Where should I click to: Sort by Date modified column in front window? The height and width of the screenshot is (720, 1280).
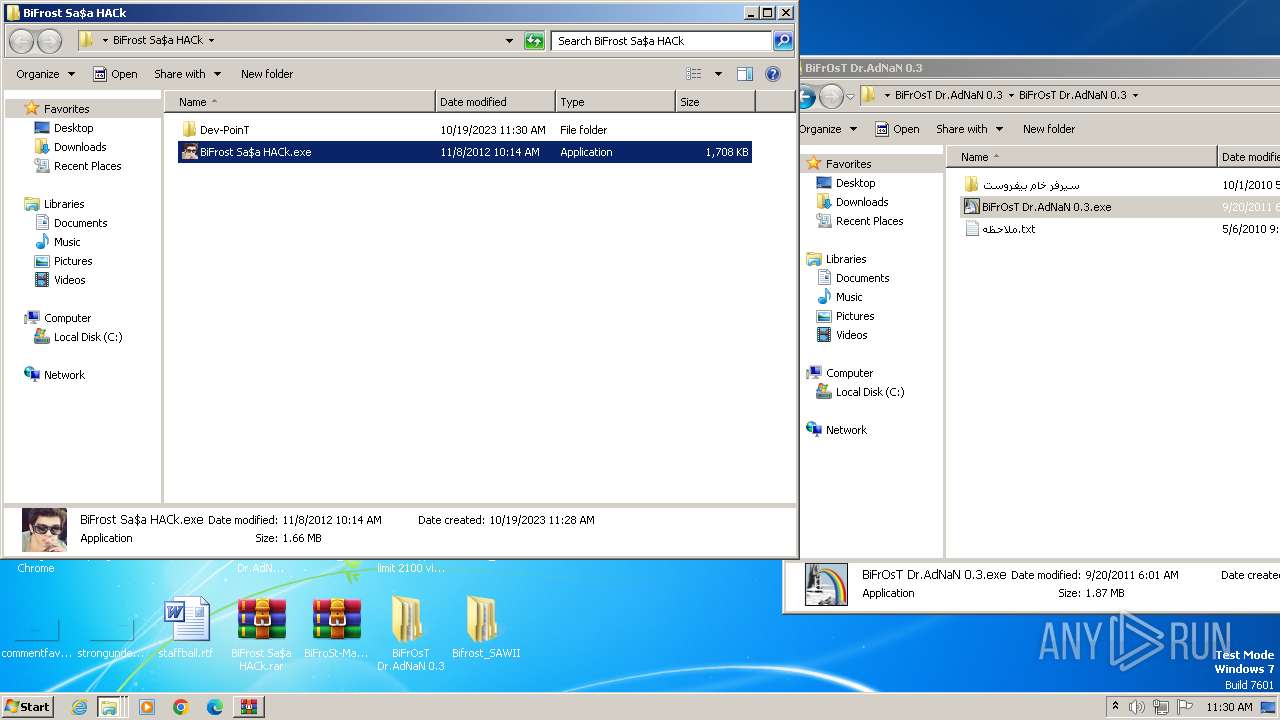[x=495, y=102]
